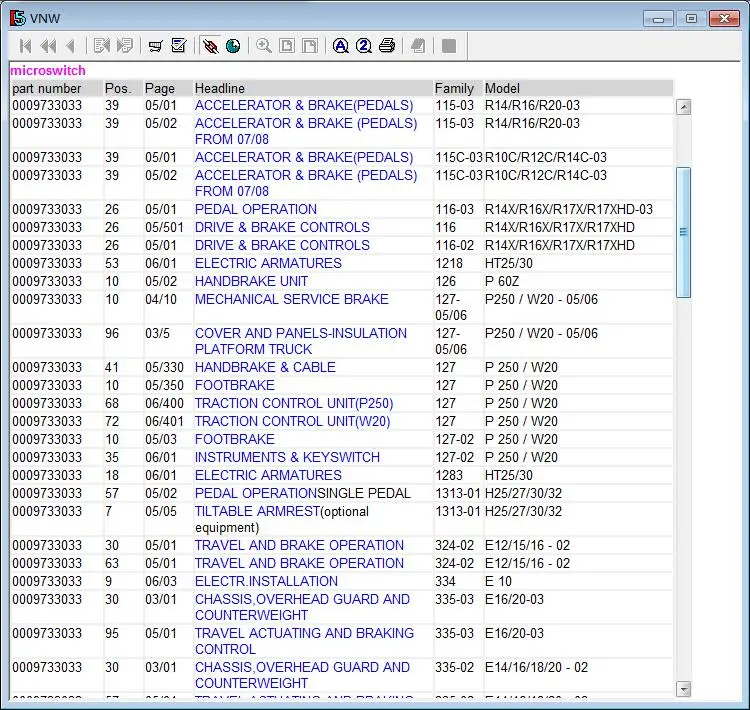This screenshot has width=750, height=710.
Task: Click the first-record navigation arrow
Action: click(x=25, y=46)
